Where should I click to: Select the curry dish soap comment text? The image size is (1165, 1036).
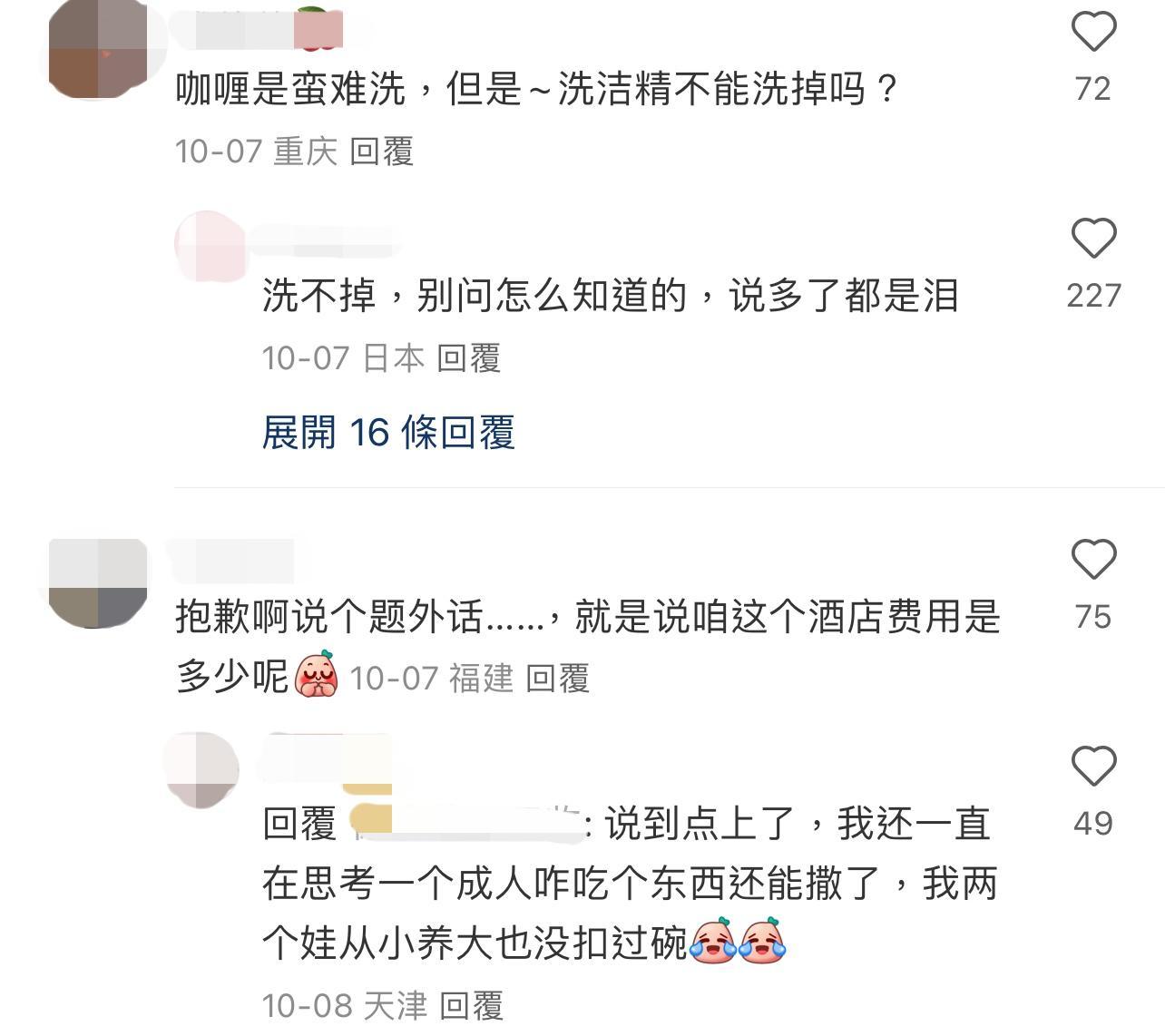(x=536, y=89)
